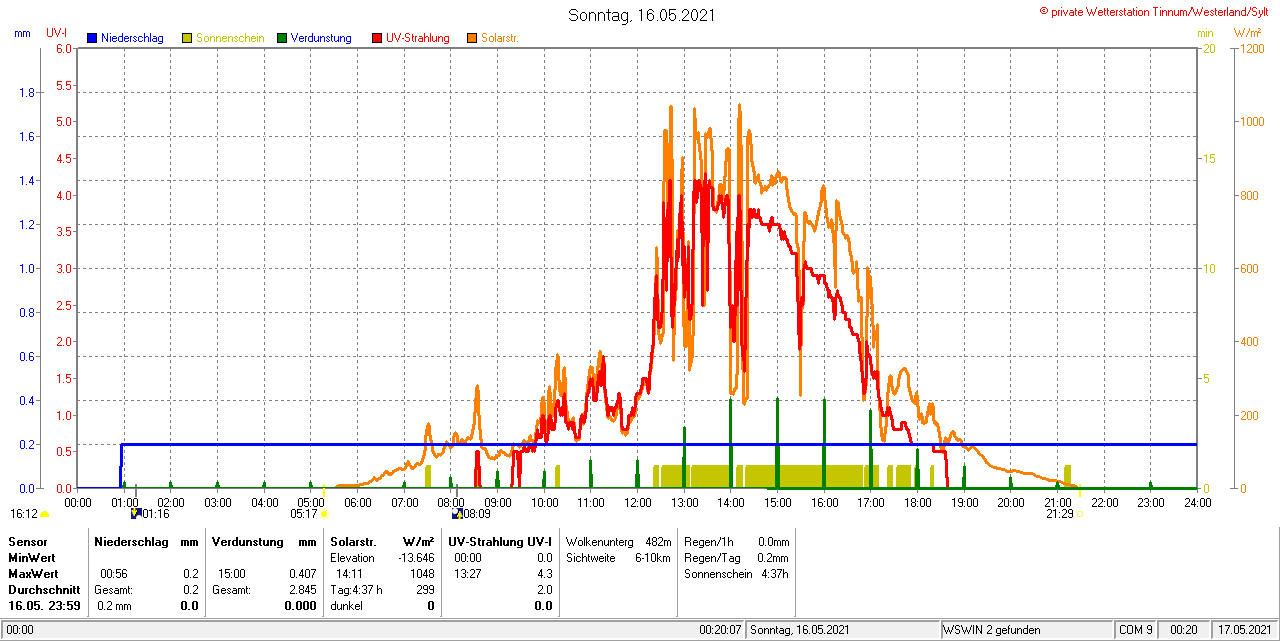Click the Niederschlag max time 00:56
Screen dimensions: 1280x641
point(113,574)
